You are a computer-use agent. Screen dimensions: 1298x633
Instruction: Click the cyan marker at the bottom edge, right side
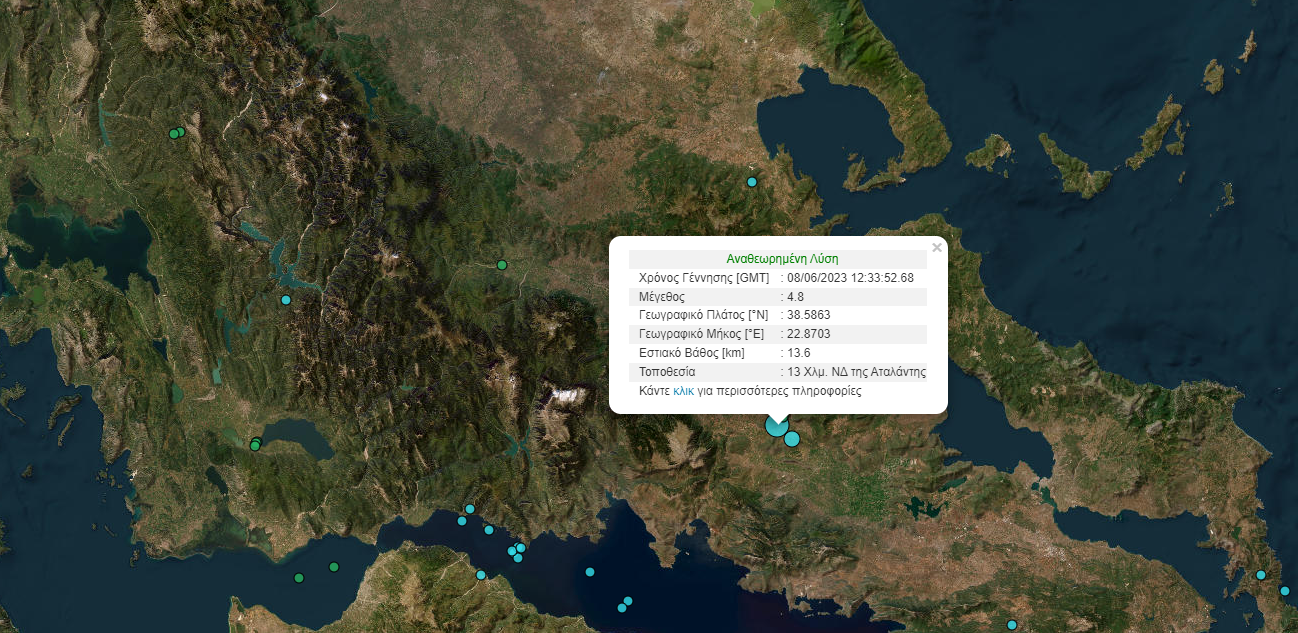click(1012, 625)
